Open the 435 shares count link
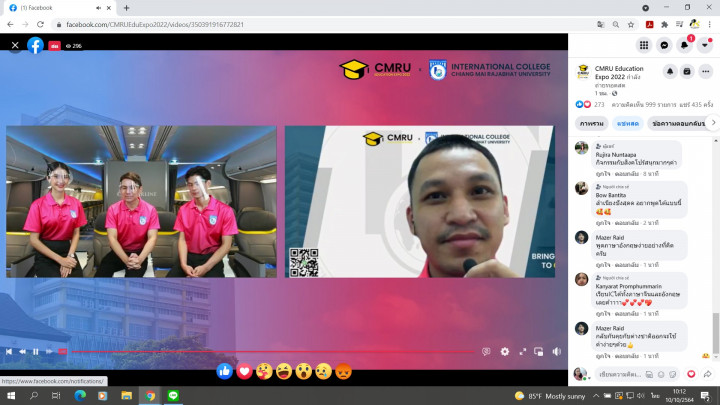 tap(697, 105)
